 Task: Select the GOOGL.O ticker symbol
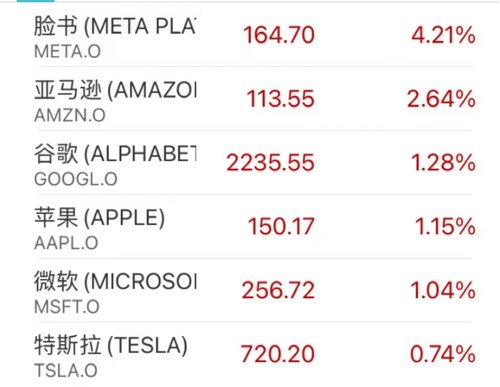pos(76,179)
